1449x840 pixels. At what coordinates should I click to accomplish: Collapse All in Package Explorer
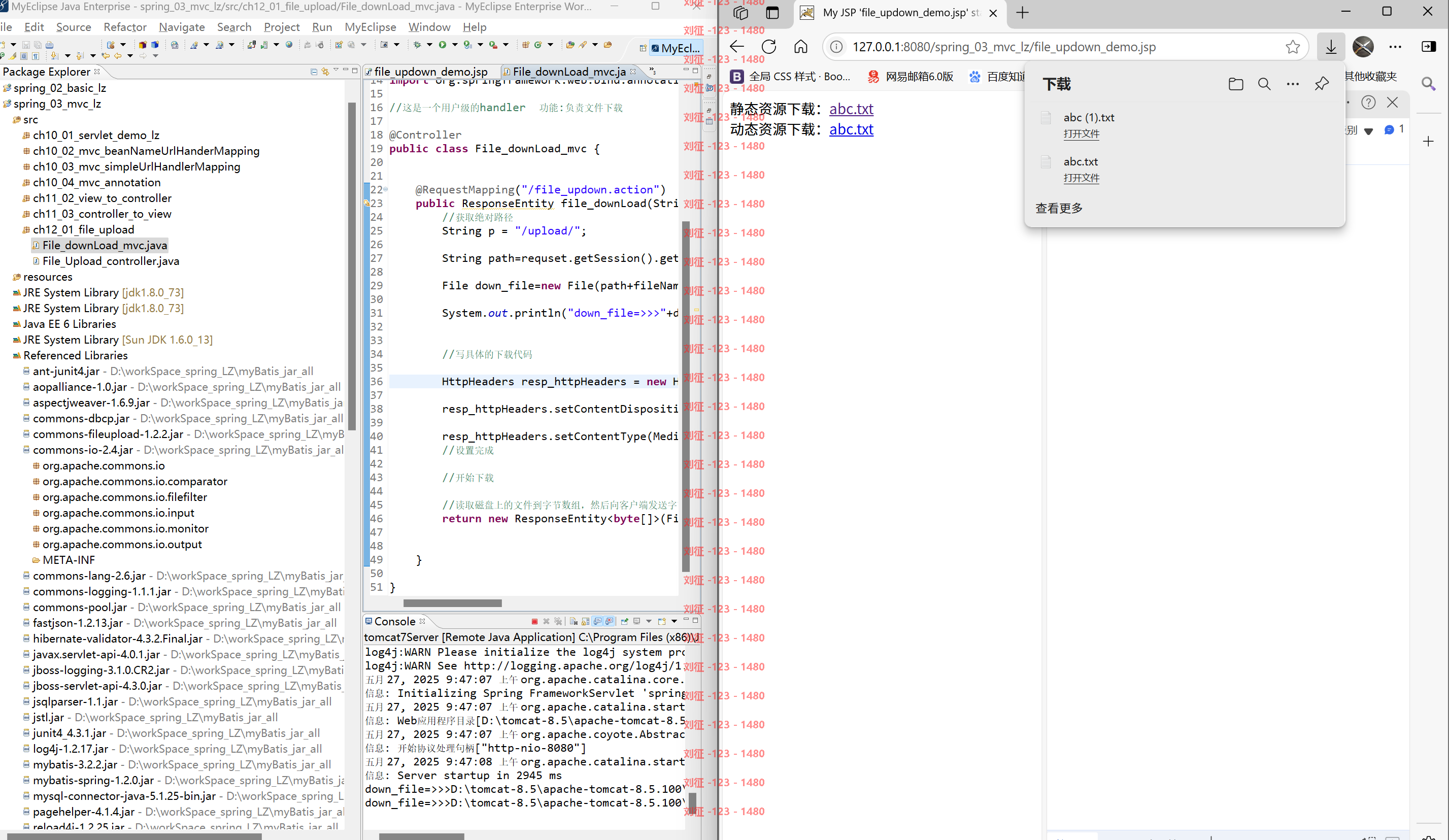point(314,72)
